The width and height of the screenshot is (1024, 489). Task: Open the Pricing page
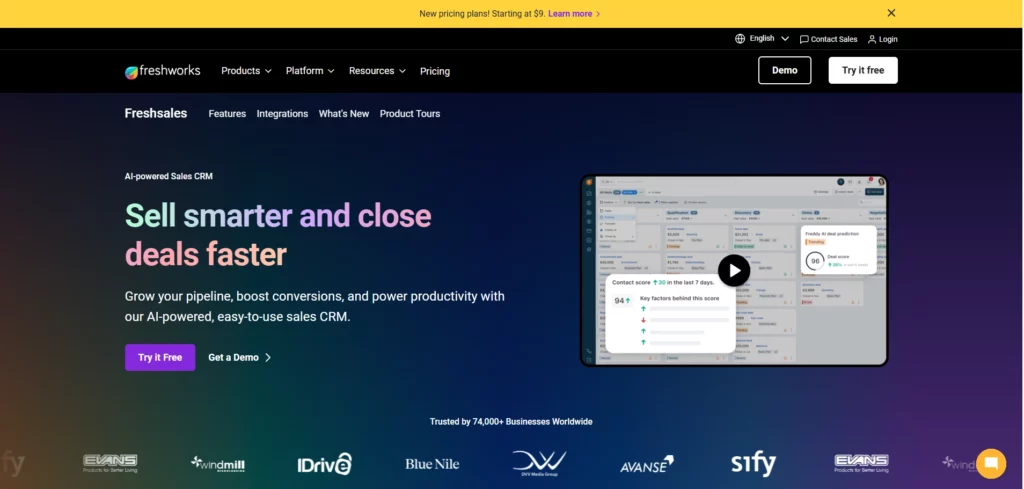tap(435, 71)
